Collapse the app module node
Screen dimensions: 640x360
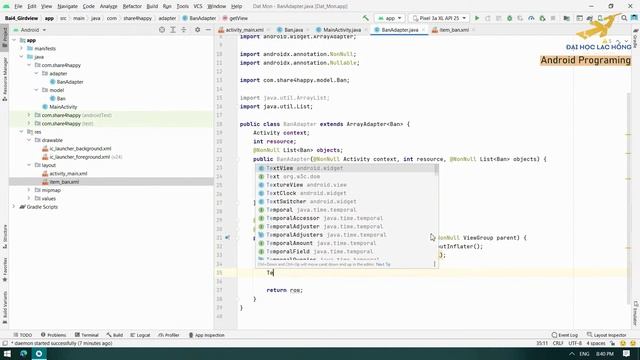point(14,40)
